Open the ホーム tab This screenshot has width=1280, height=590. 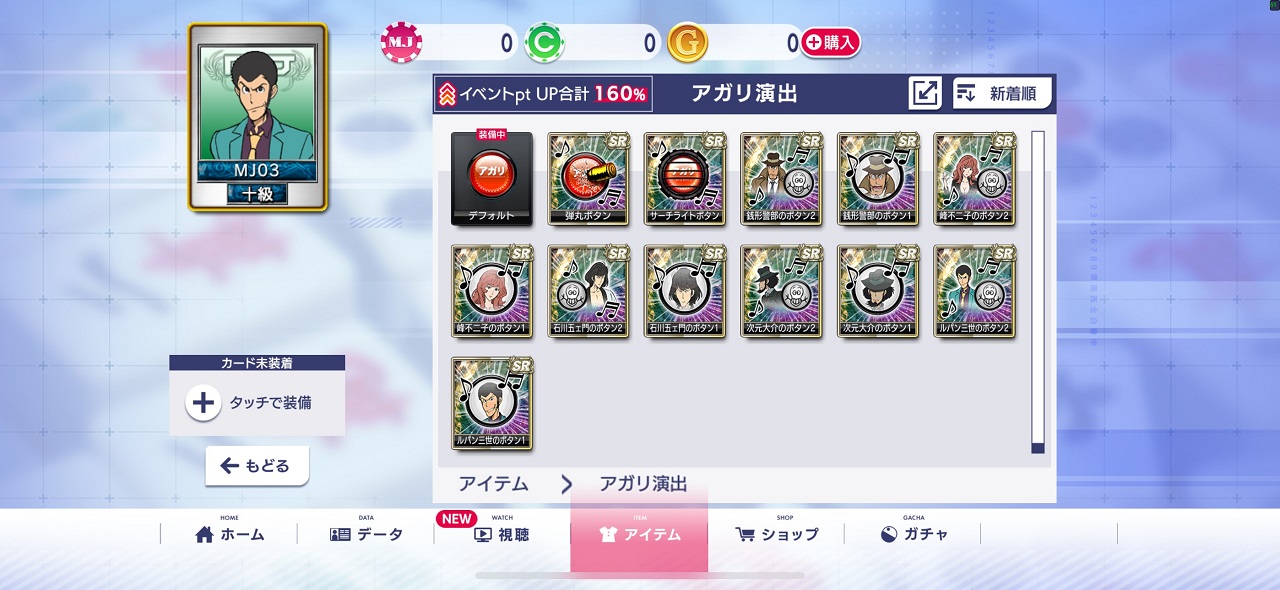[x=229, y=534]
